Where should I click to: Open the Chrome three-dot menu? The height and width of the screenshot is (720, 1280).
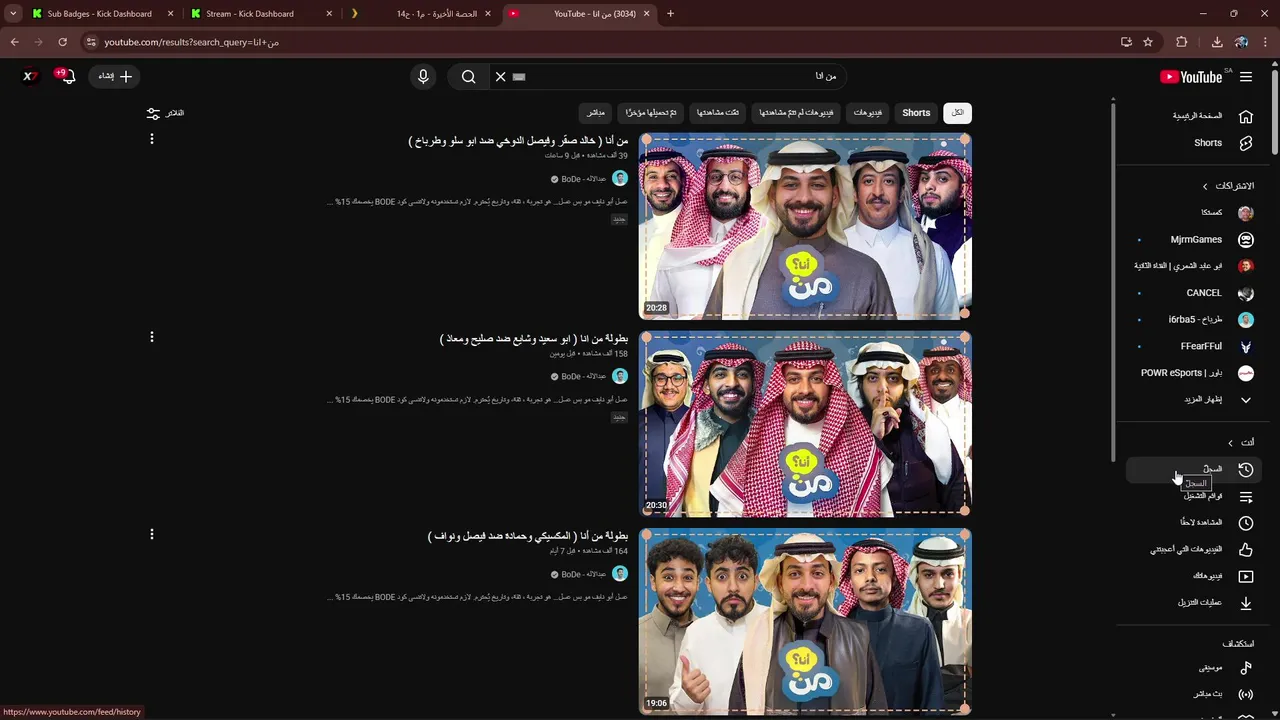(1266, 42)
